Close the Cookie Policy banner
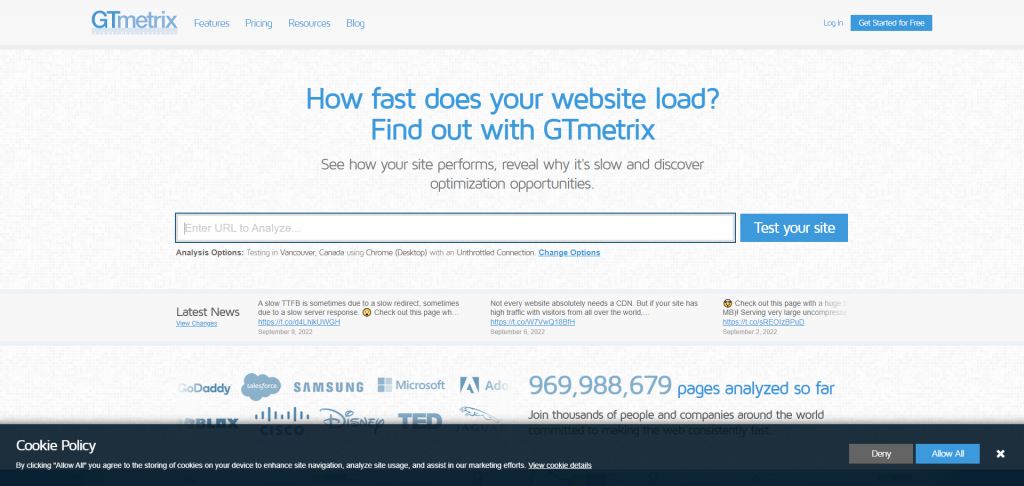The width and height of the screenshot is (1024, 486). (x=1000, y=454)
